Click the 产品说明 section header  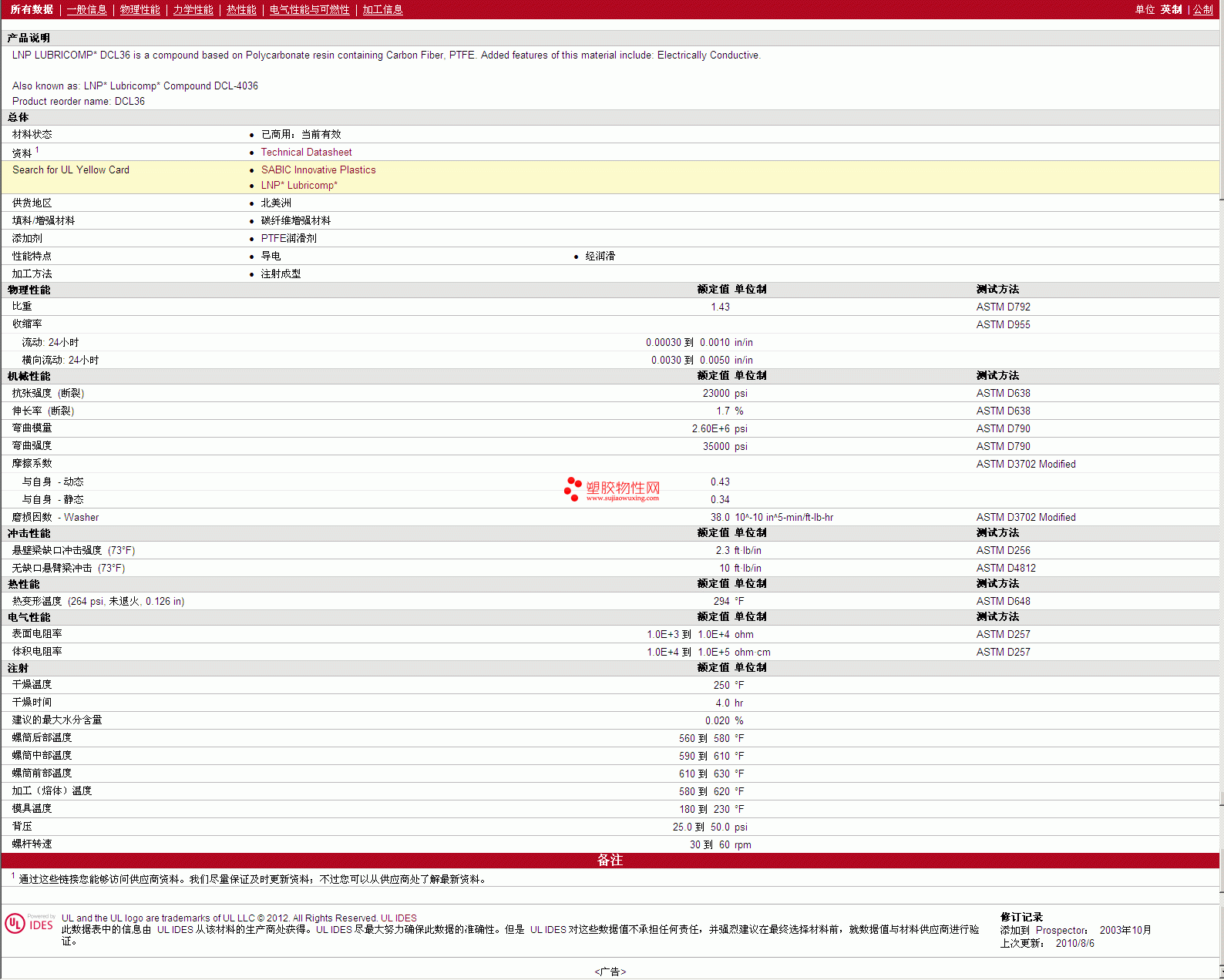(x=29, y=38)
